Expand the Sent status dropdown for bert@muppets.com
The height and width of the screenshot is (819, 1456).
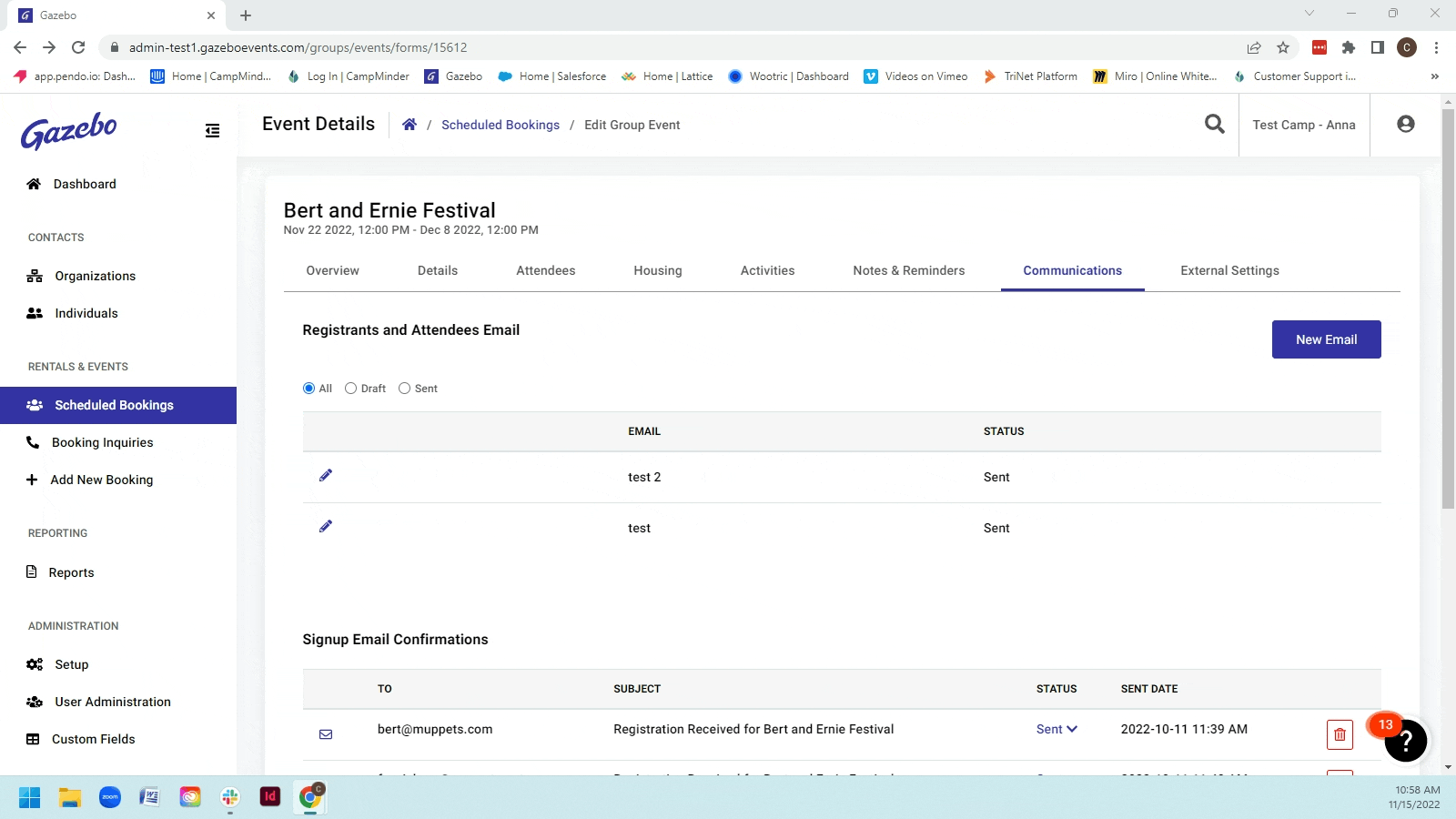click(1057, 729)
